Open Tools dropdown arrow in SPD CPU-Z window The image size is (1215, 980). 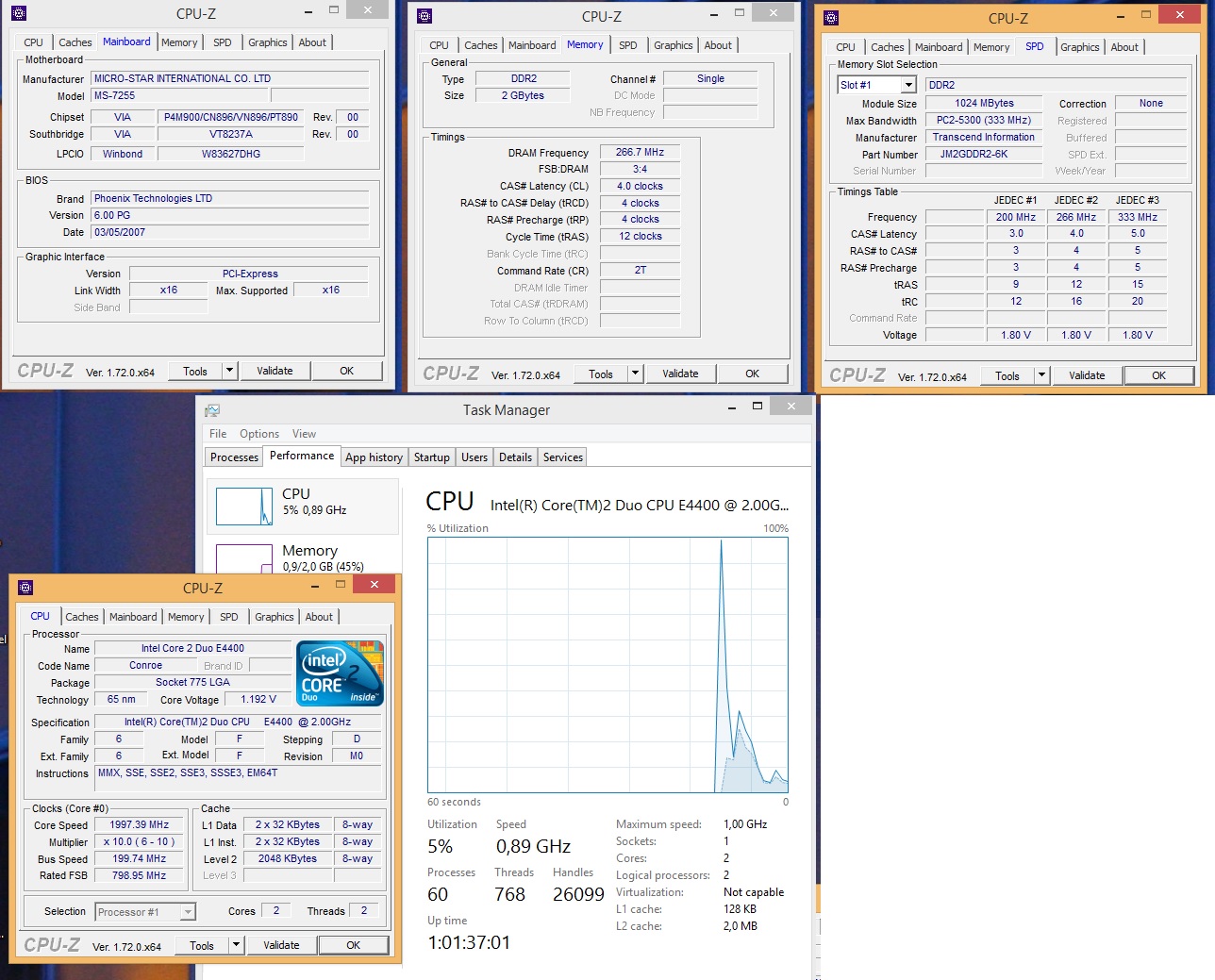[1041, 375]
